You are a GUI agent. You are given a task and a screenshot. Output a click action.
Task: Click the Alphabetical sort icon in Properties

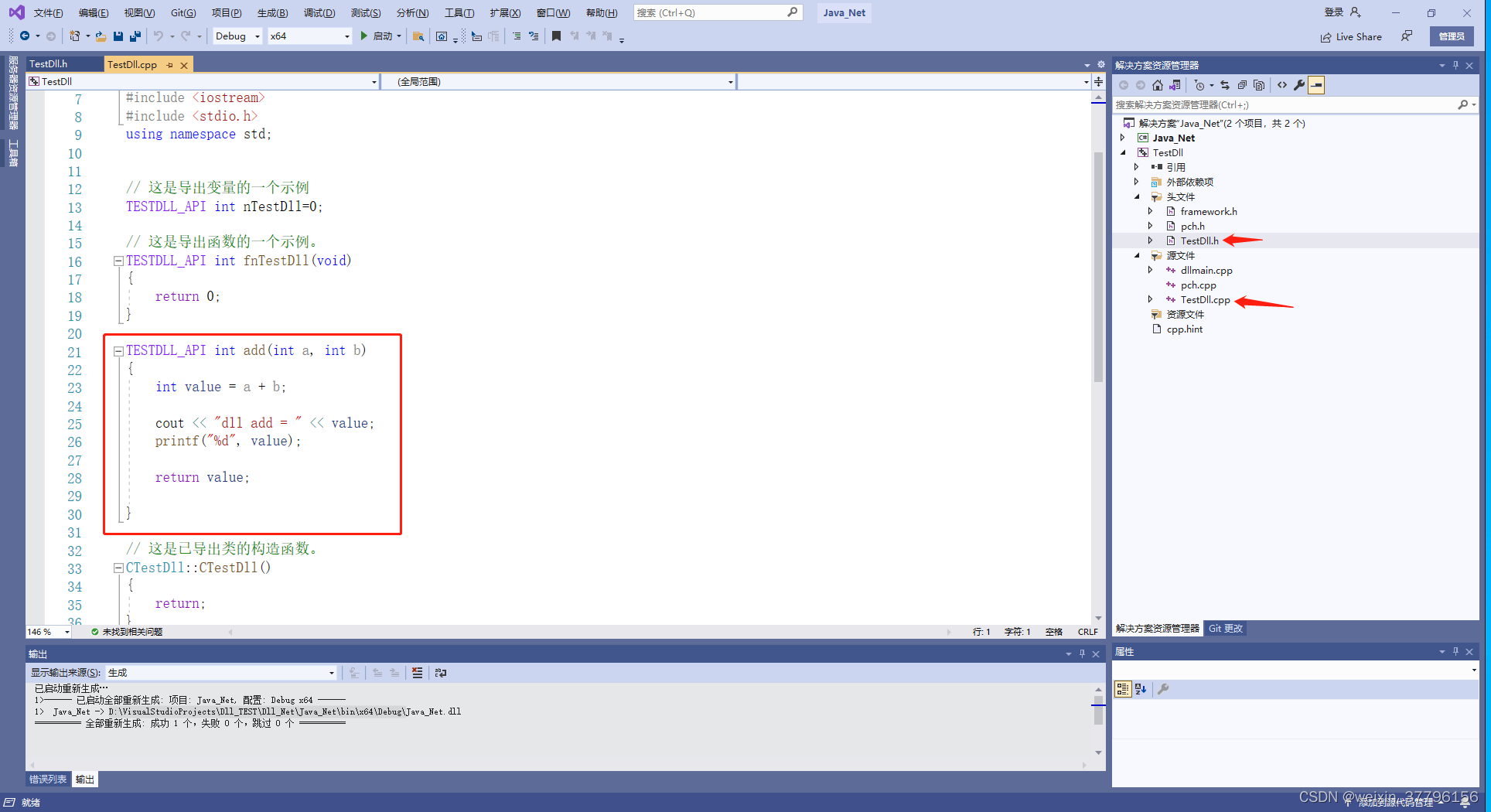point(1141,689)
